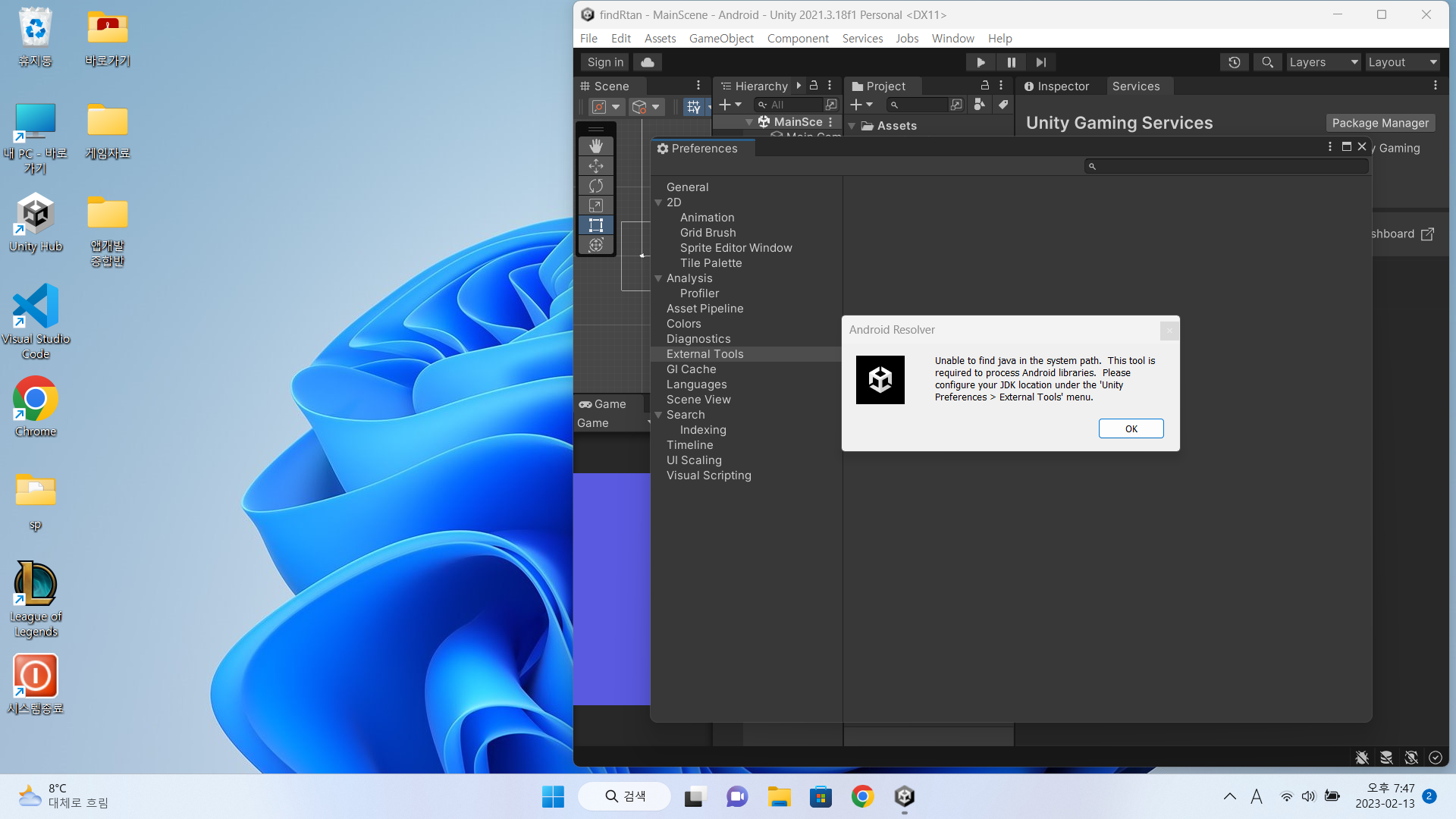Open the GameObject menu
This screenshot has width=1456, height=819.
tap(721, 39)
